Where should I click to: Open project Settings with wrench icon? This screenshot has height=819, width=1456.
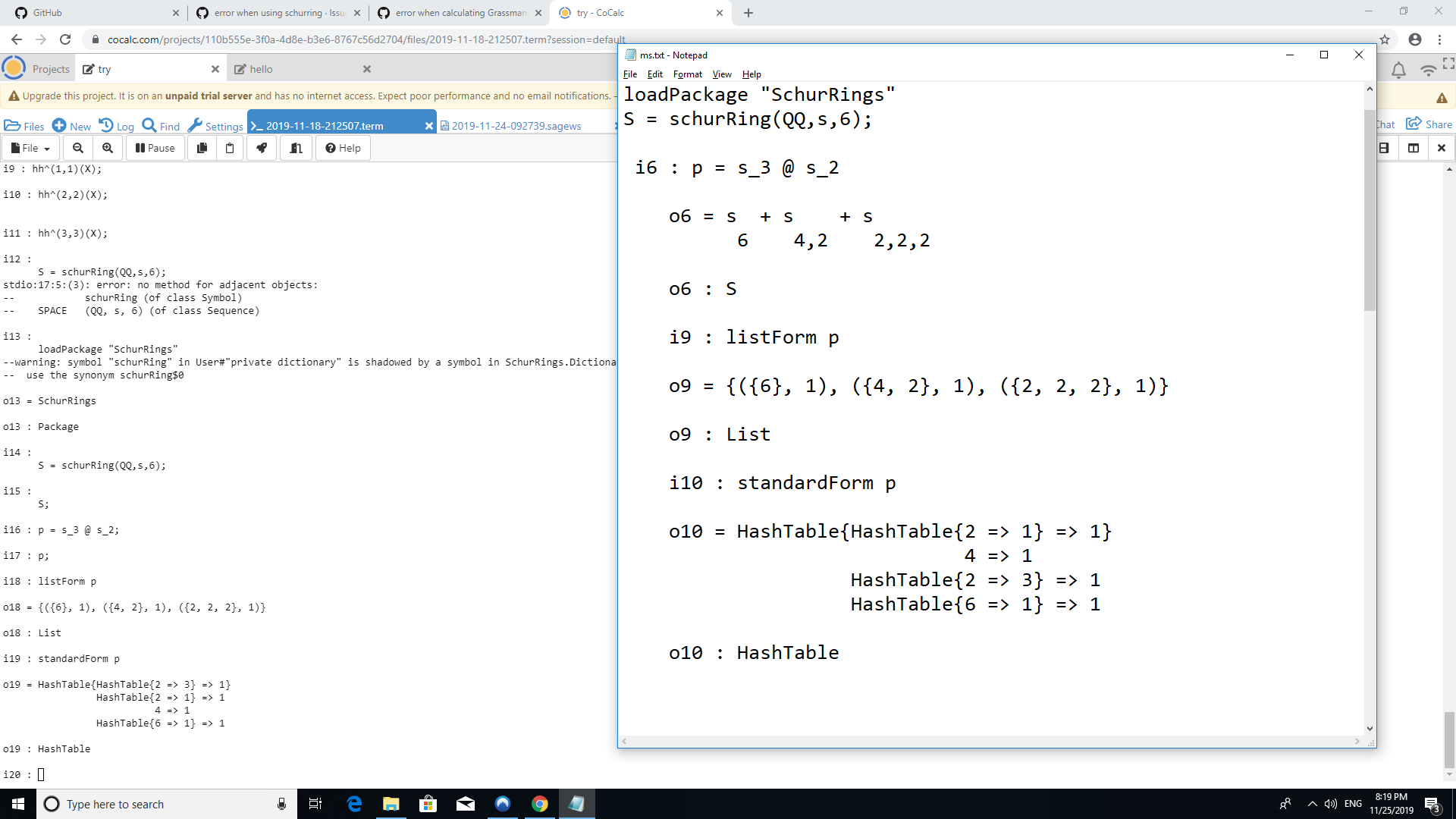click(215, 125)
